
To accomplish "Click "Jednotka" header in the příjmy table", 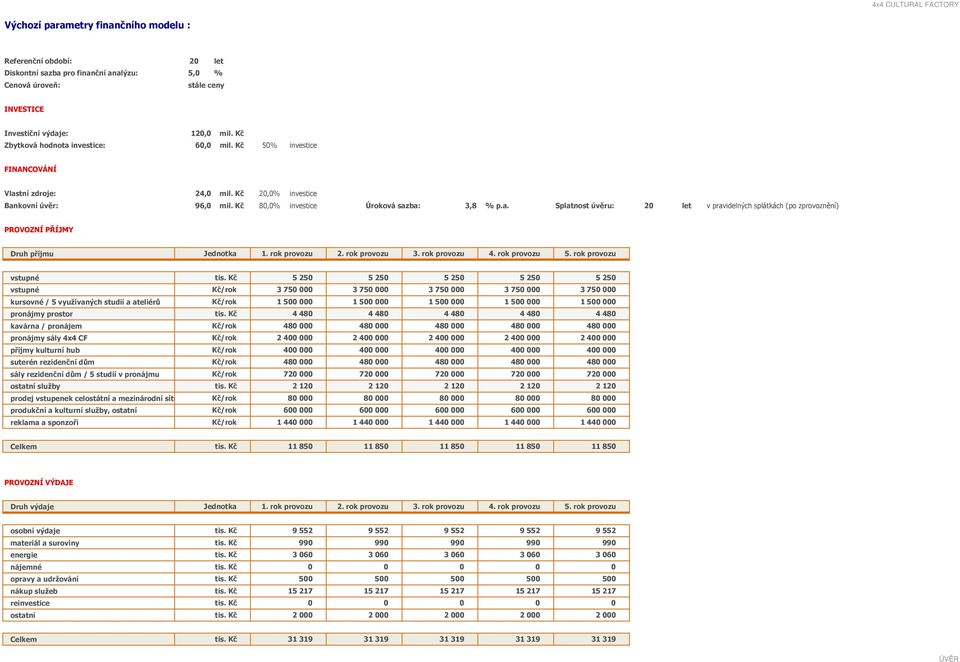I will click(x=220, y=254).
